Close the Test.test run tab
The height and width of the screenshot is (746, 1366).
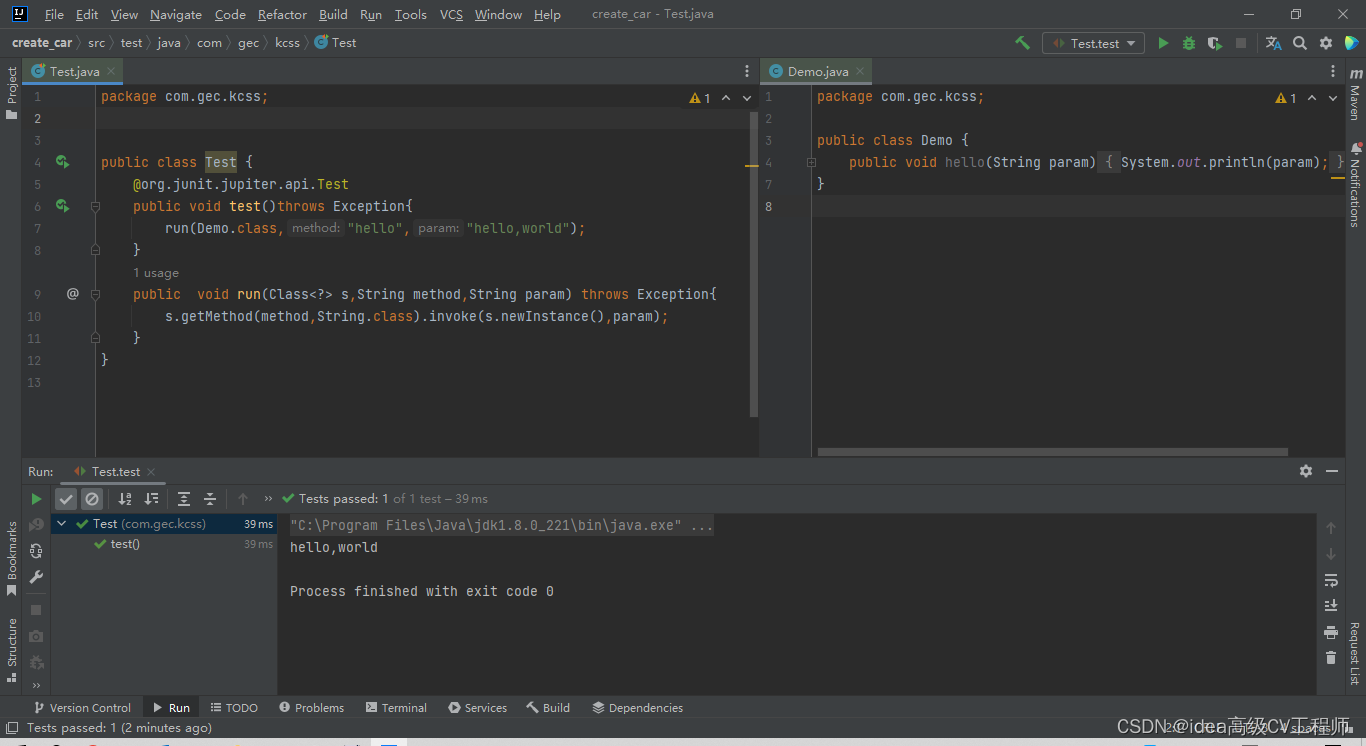tap(151, 471)
